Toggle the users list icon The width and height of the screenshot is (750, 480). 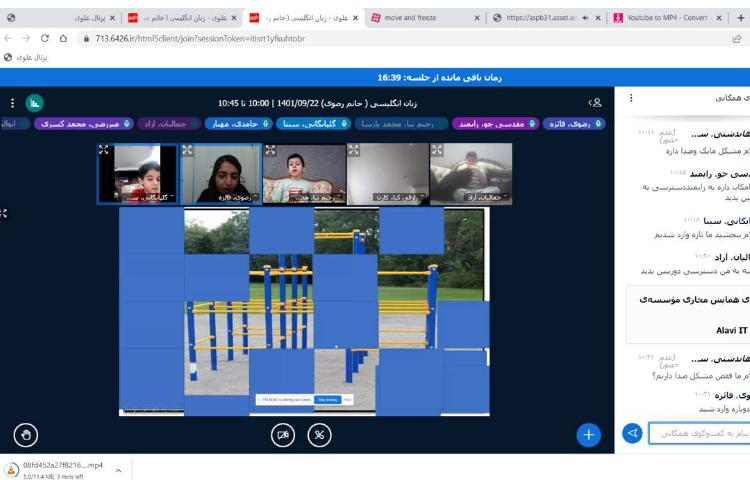click(596, 102)
